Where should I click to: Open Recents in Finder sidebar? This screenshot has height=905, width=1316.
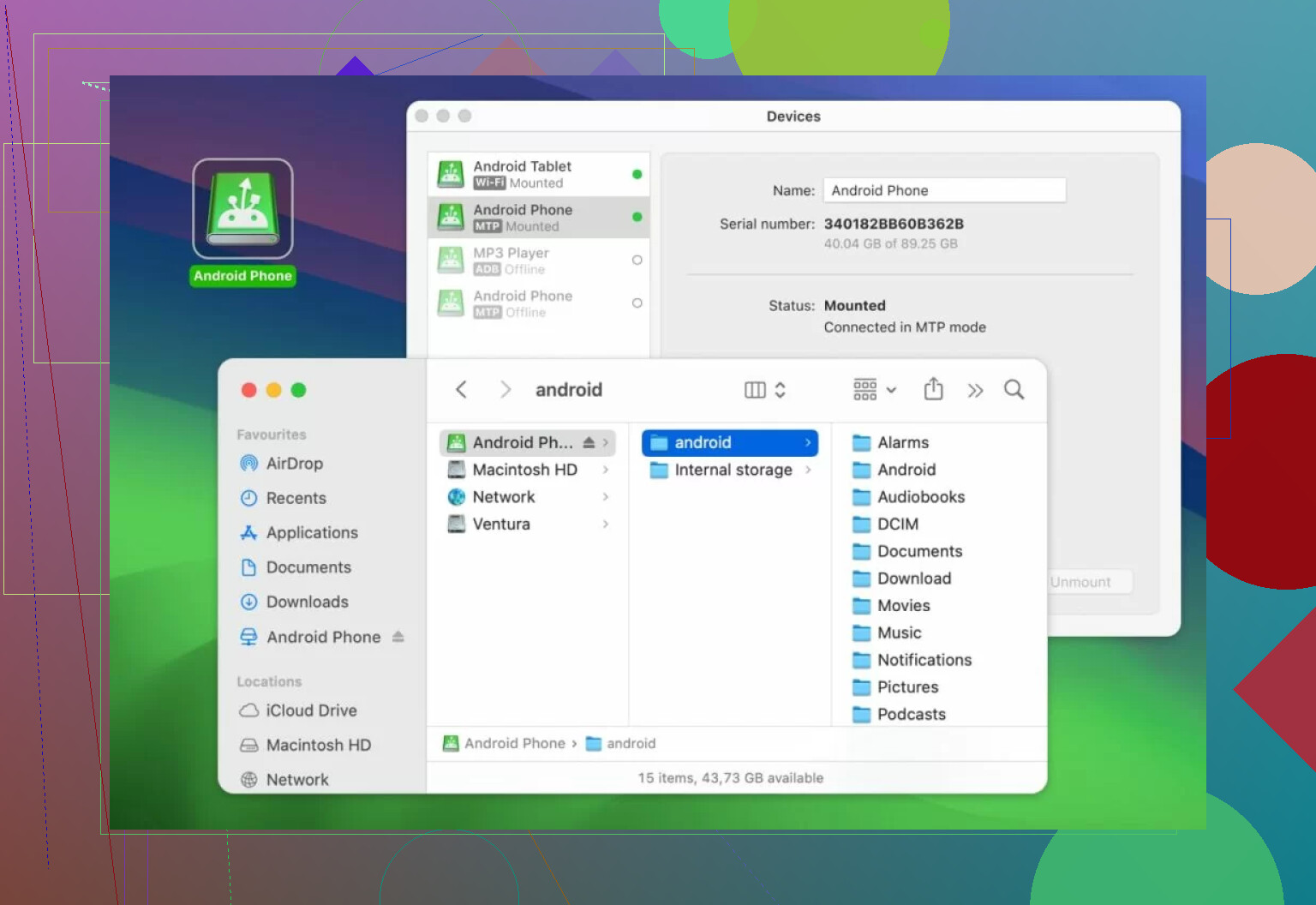(x=283, y=498)
